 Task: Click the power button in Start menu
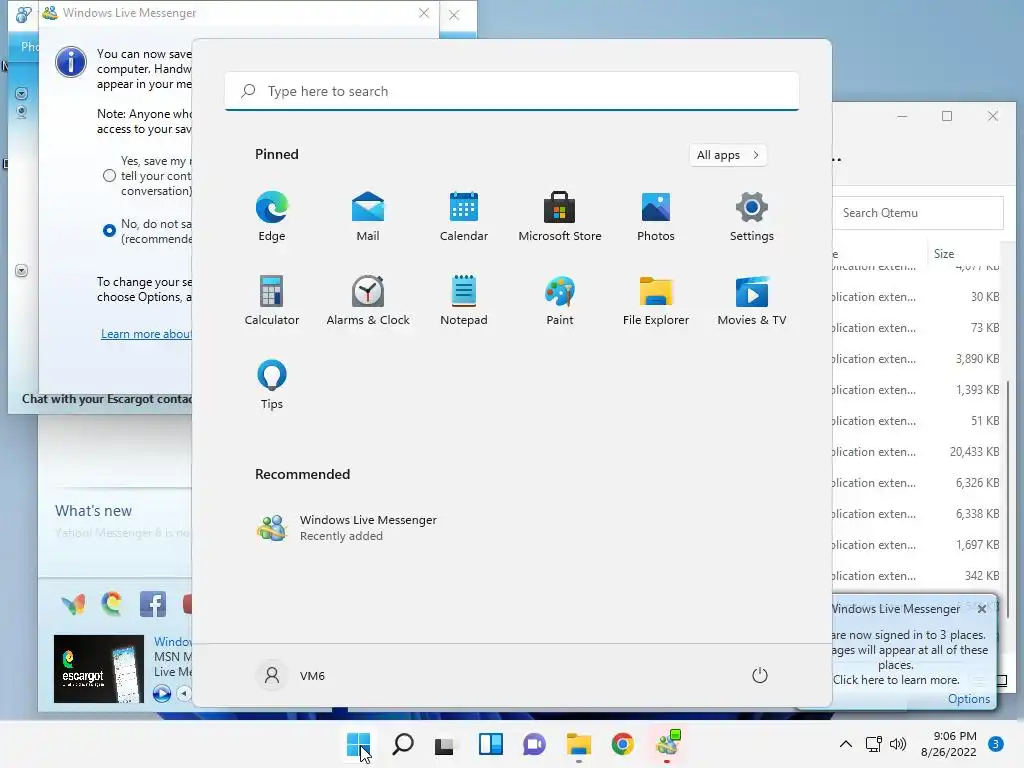760,675
